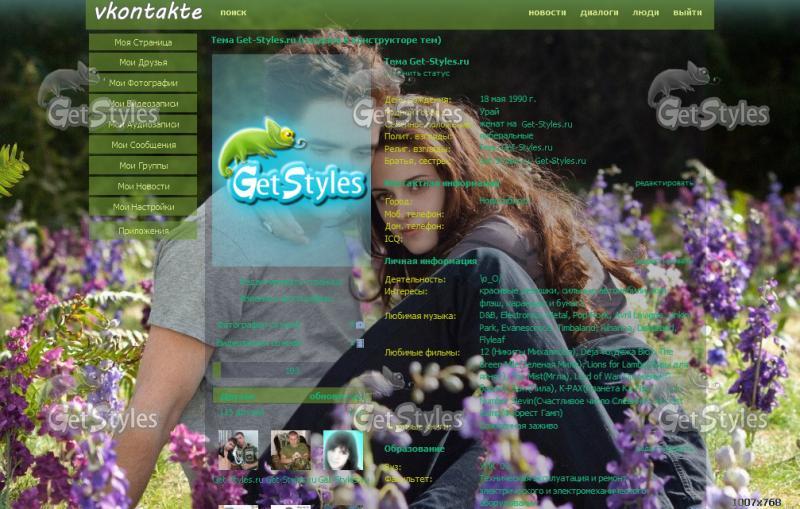Open люди in the top header
The width and height of the screenshot is (800, 509).
coord(645,12)
